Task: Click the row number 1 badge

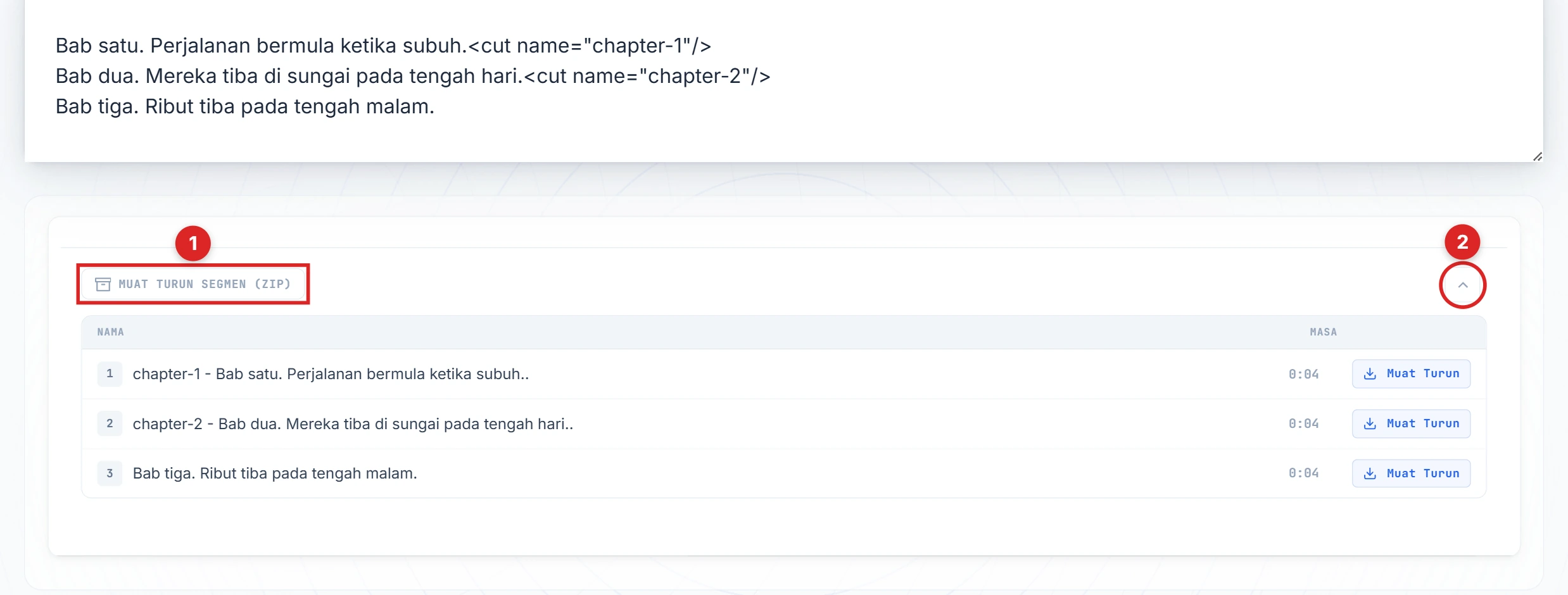Action: pyautogui.click(x=110, y=374)
